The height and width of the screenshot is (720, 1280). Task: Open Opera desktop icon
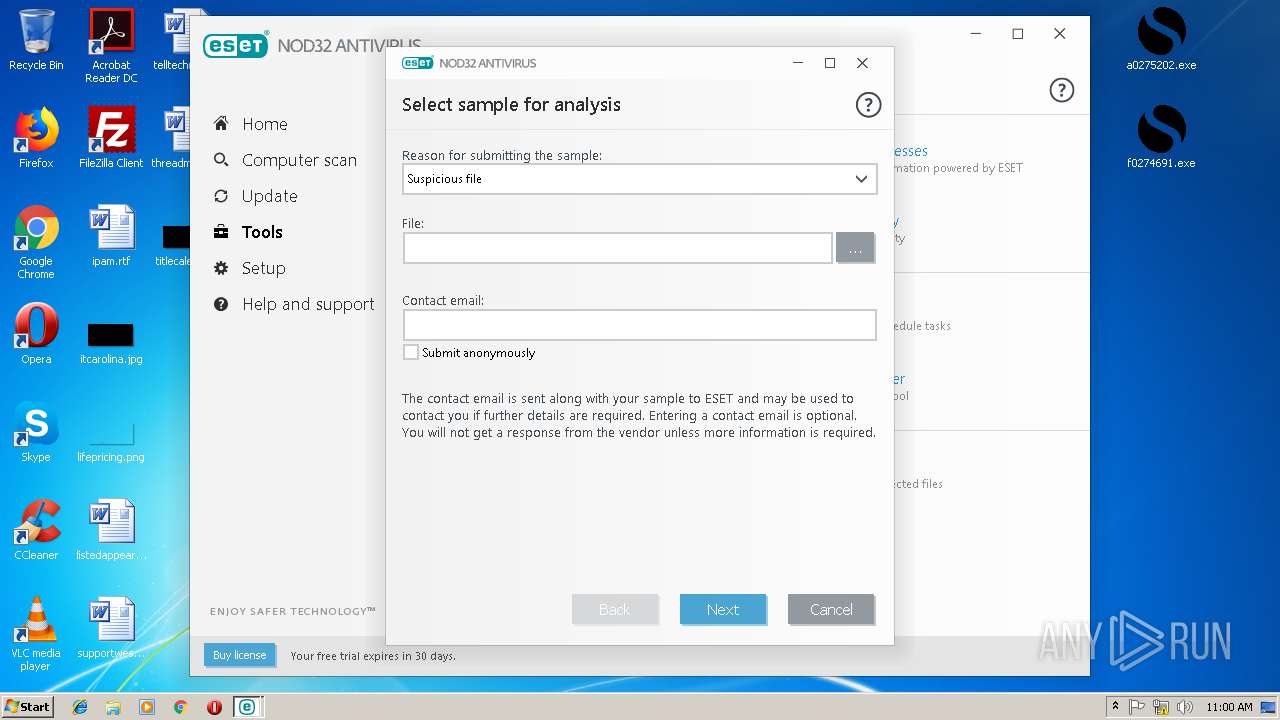tap(36, 334)
